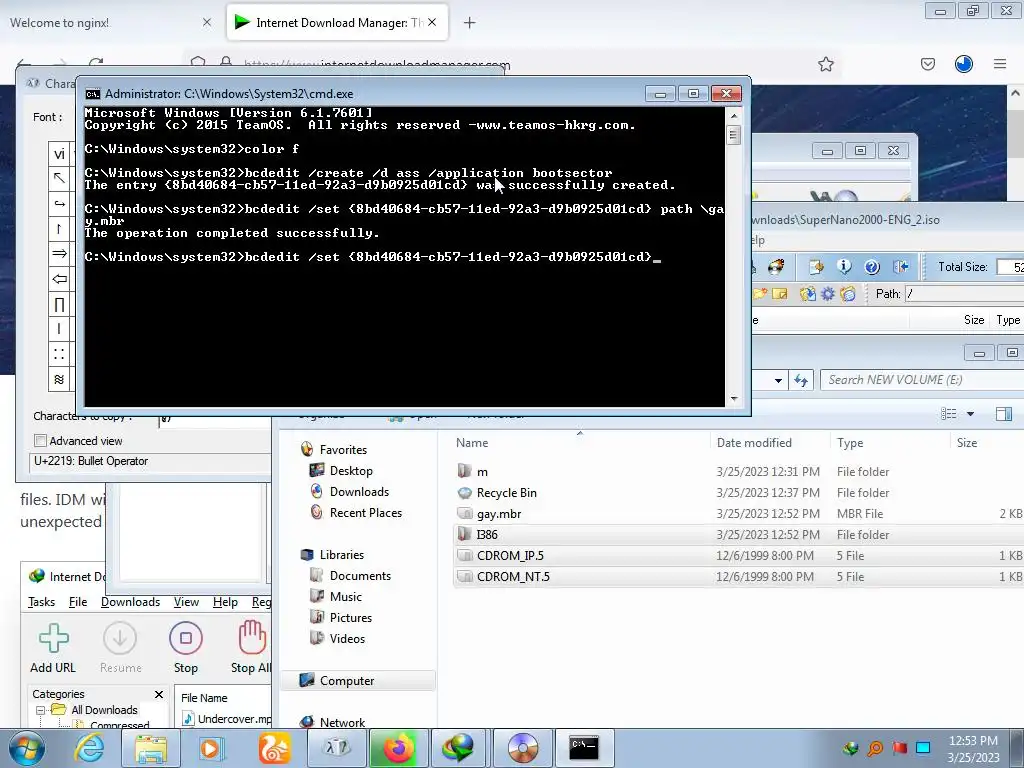Click the IDM tray icon

(x=850, y=748)
